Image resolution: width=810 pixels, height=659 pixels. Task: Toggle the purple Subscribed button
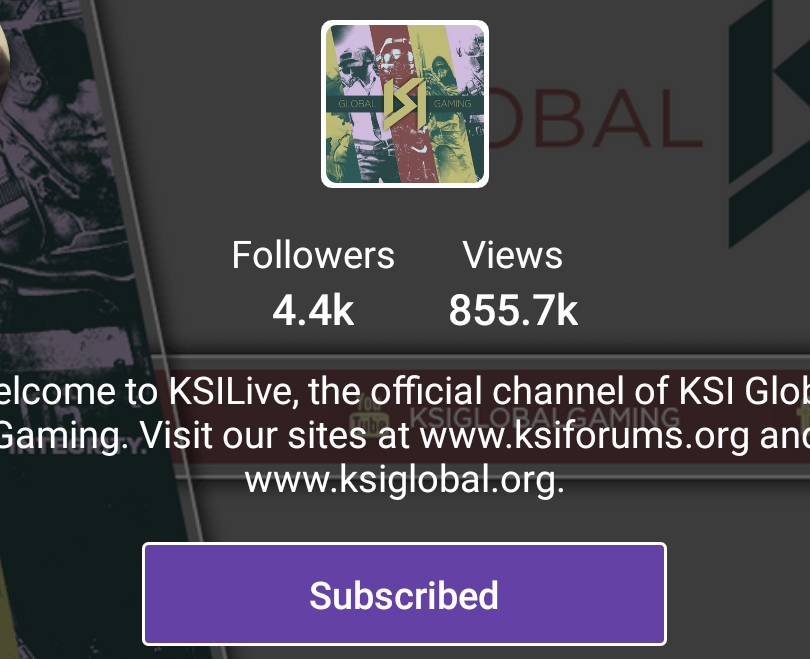(x=404, y=594)
